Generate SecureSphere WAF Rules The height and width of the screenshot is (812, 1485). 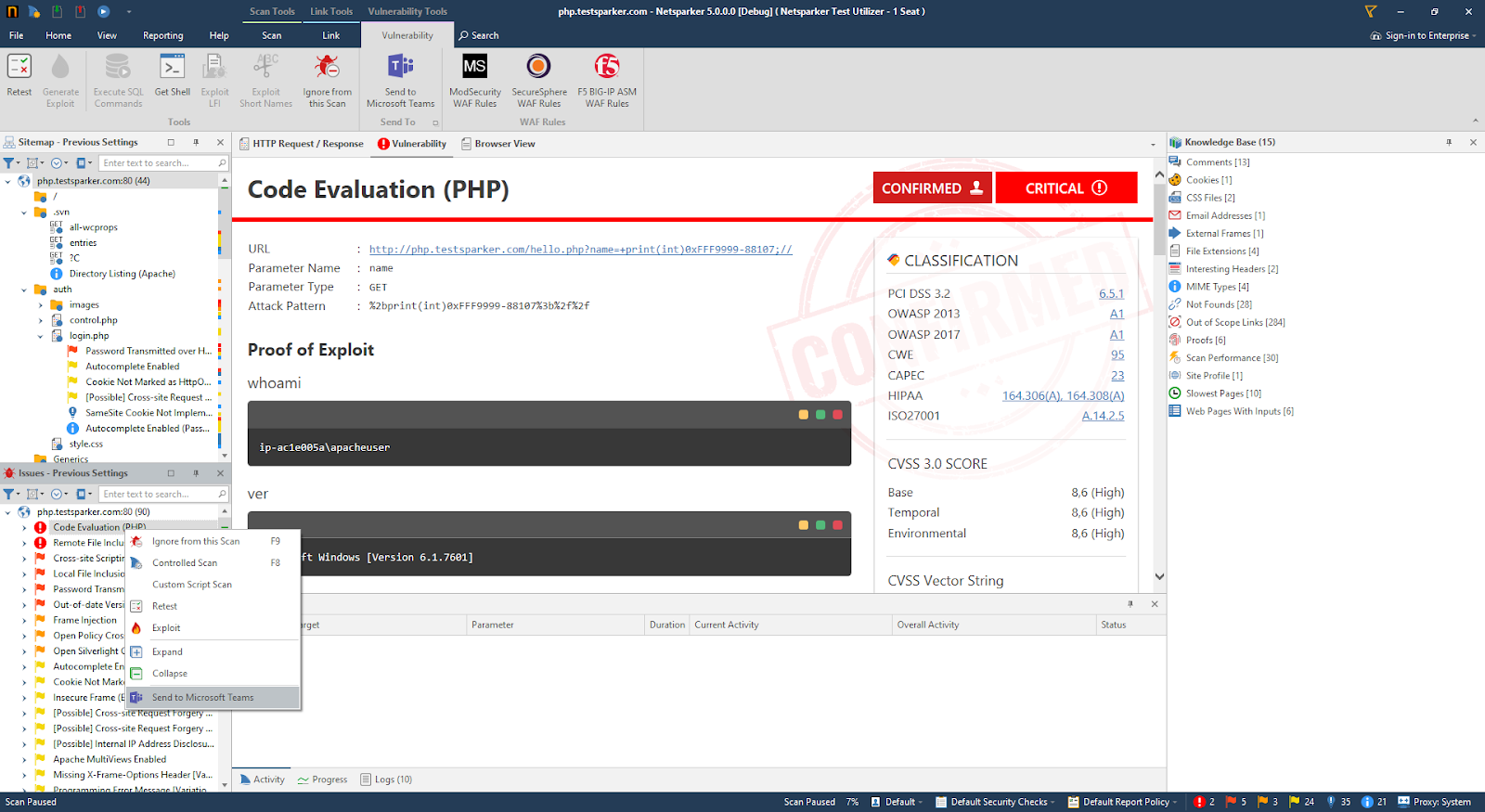(x=539, y=79)
